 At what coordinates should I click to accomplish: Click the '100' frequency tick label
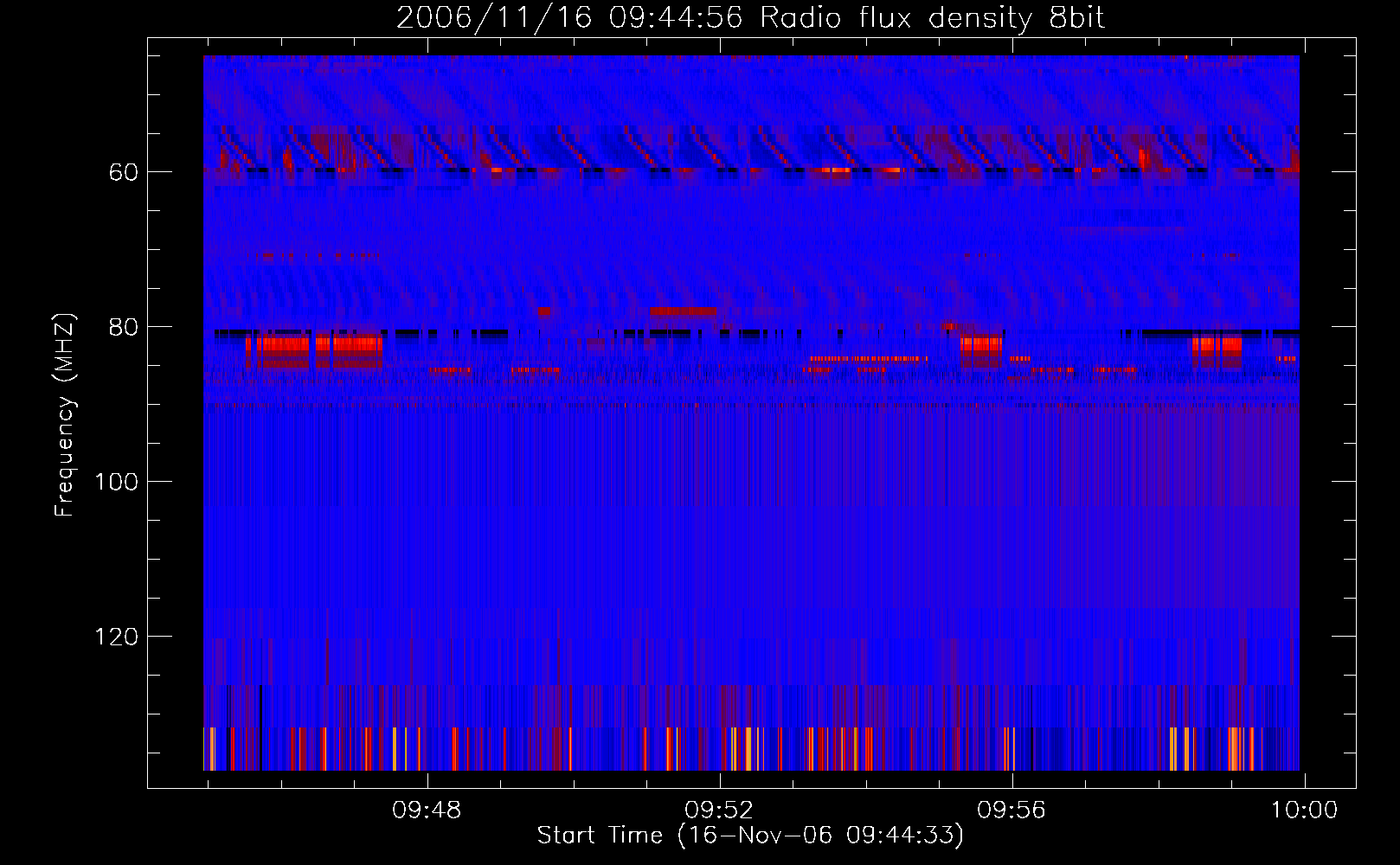pyautogui.click(x=116, y=482)
